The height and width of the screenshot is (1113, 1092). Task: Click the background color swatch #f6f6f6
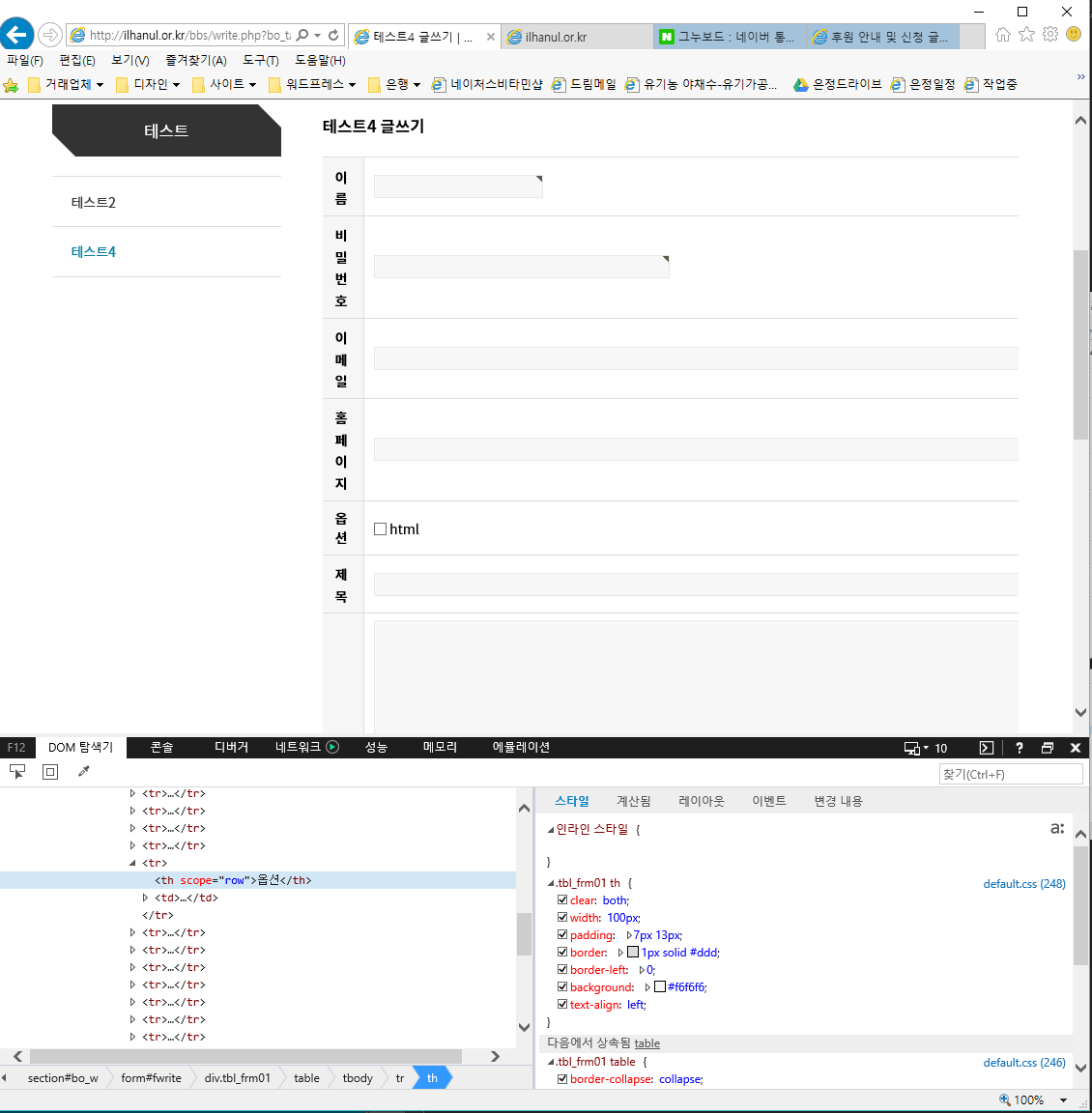pos(660,986)
